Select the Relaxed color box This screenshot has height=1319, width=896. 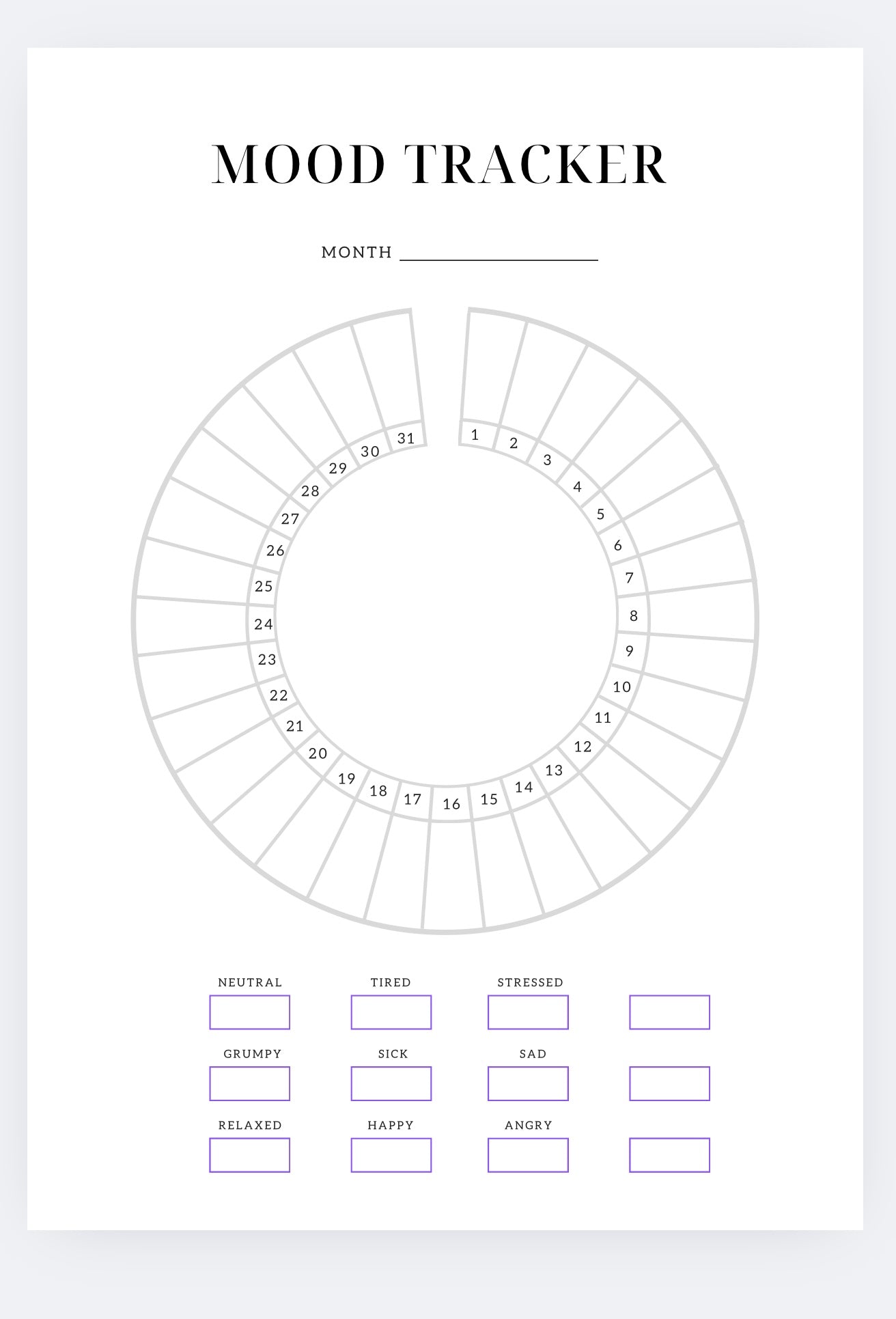pos(250,1155)
